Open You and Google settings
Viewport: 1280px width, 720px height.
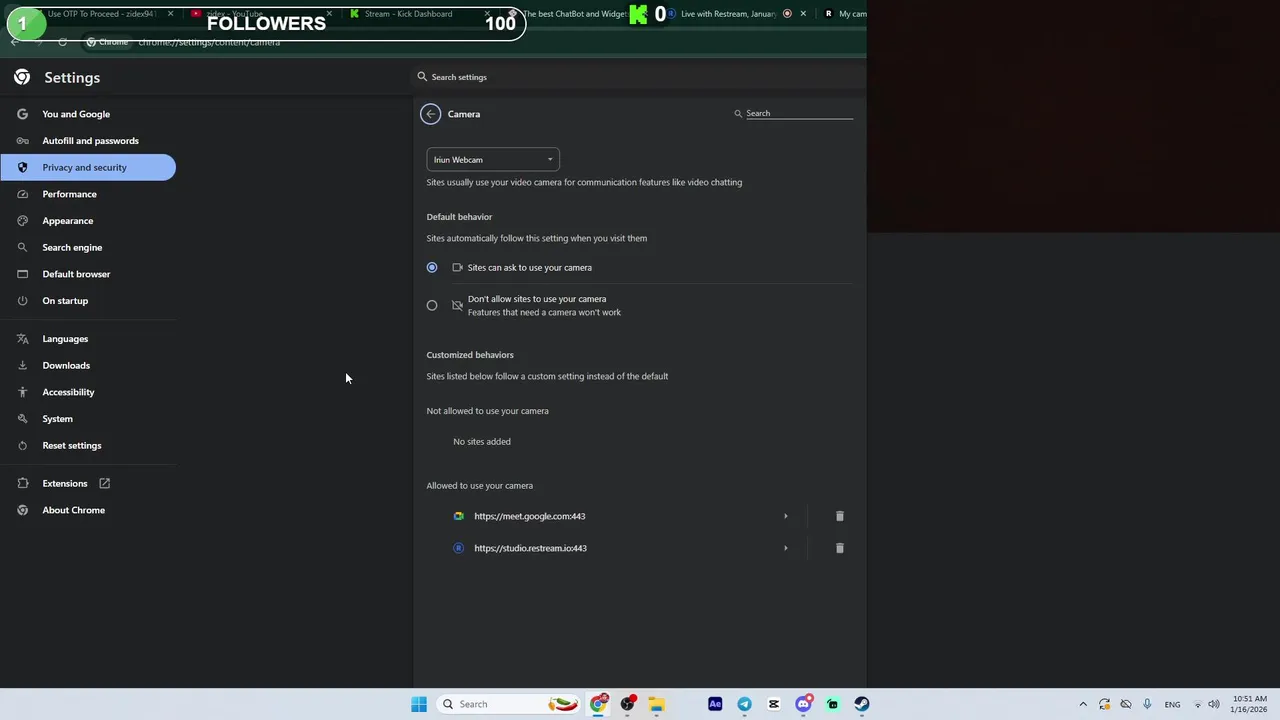[x=76, y=114]
